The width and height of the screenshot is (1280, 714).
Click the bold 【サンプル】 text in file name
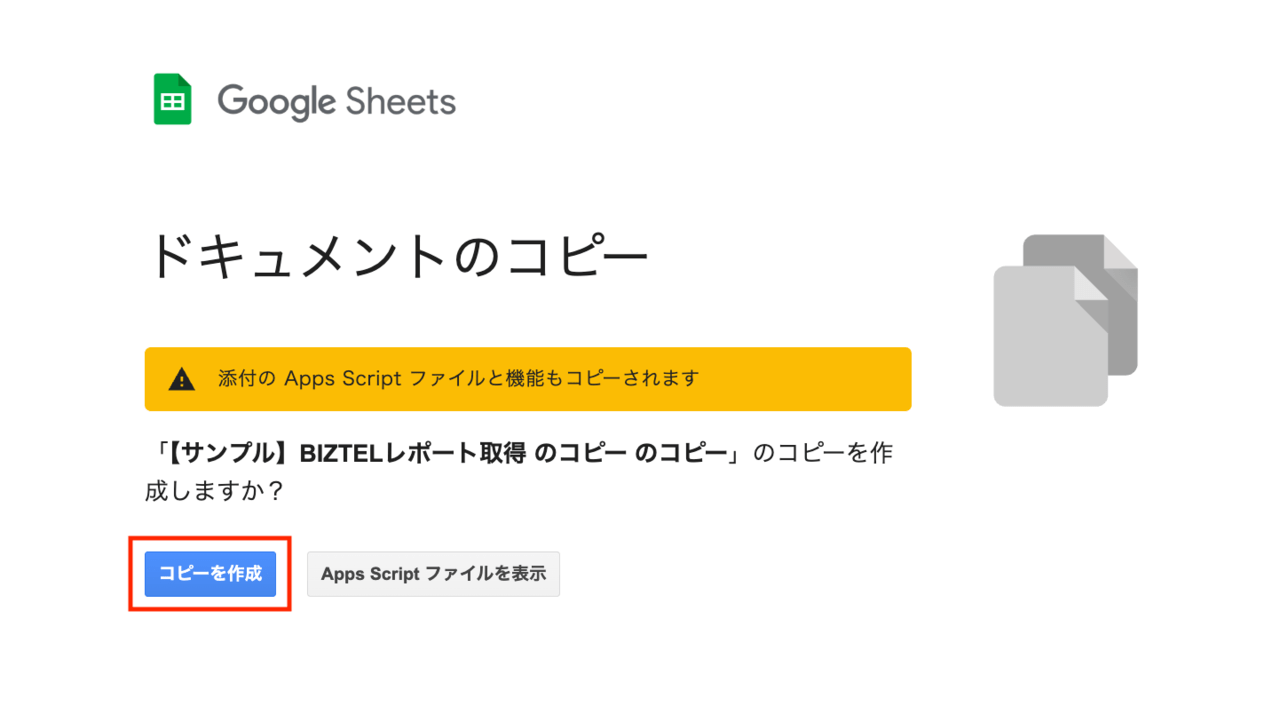tap(220, 453)
